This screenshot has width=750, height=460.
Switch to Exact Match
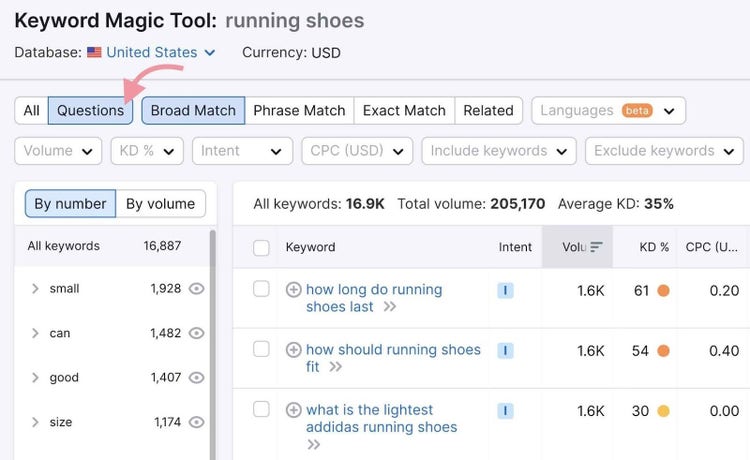coord(404,110)
